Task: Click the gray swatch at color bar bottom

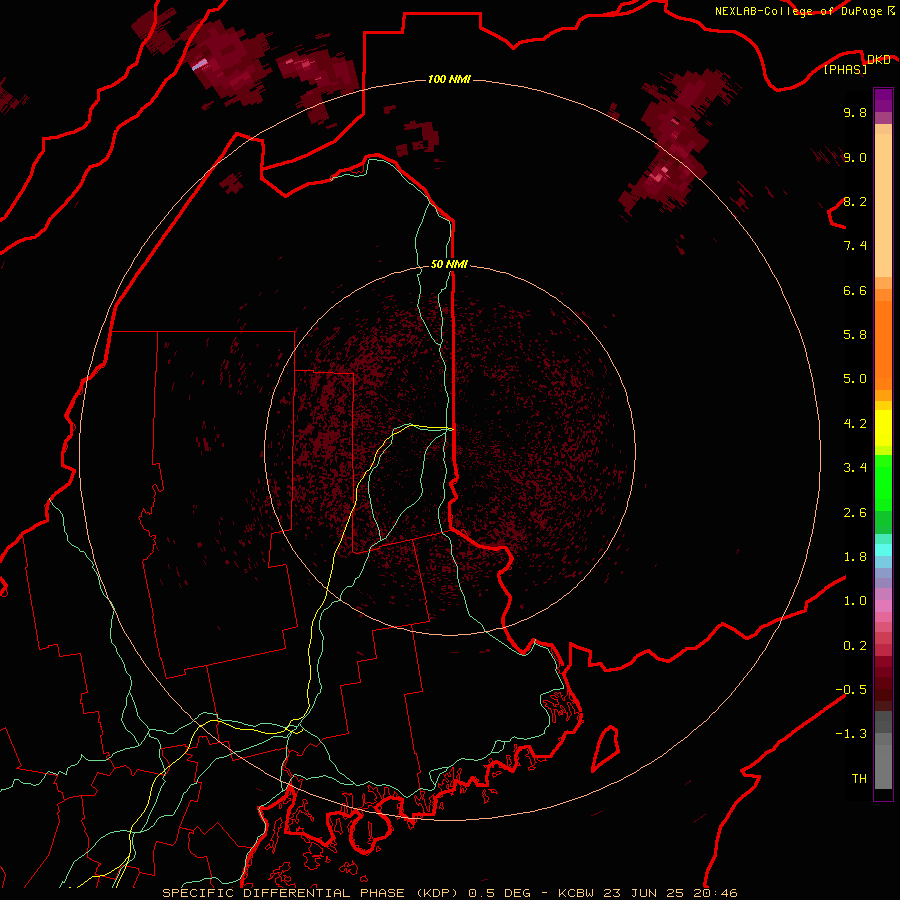Action: [883, 766]
